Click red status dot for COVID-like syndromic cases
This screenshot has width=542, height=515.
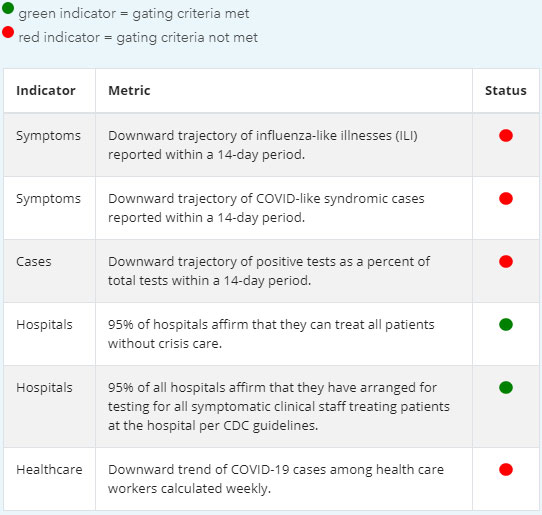coord(506,198)
